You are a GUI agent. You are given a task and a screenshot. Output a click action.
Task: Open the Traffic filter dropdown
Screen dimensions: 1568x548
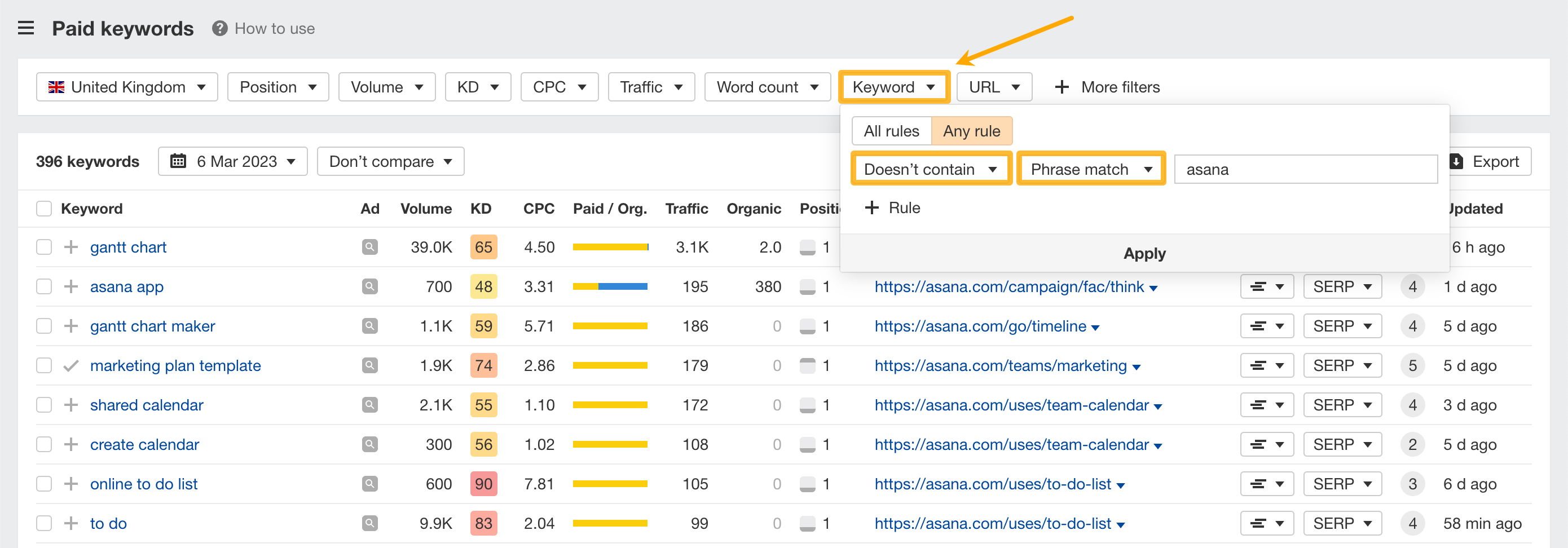(651, 87)
